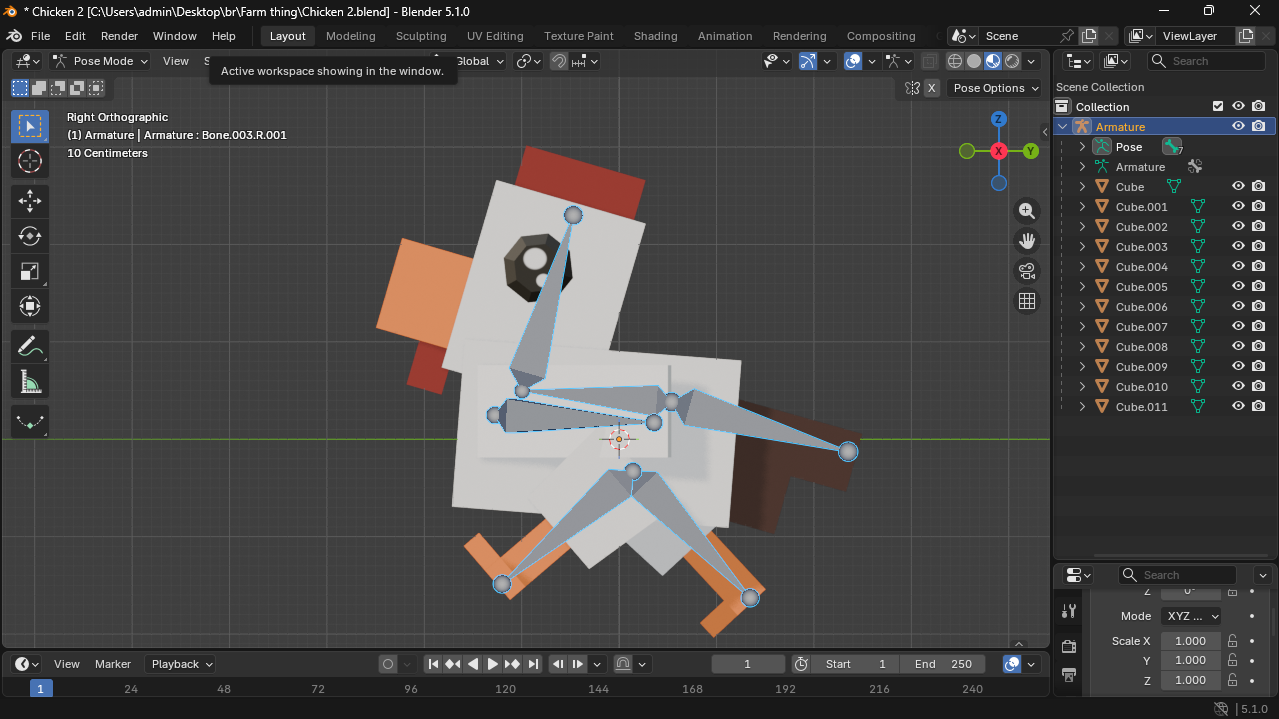Select the 3D Cursor tool
Viewport: 1279px width, 719px height.
[x=30, y=161]
